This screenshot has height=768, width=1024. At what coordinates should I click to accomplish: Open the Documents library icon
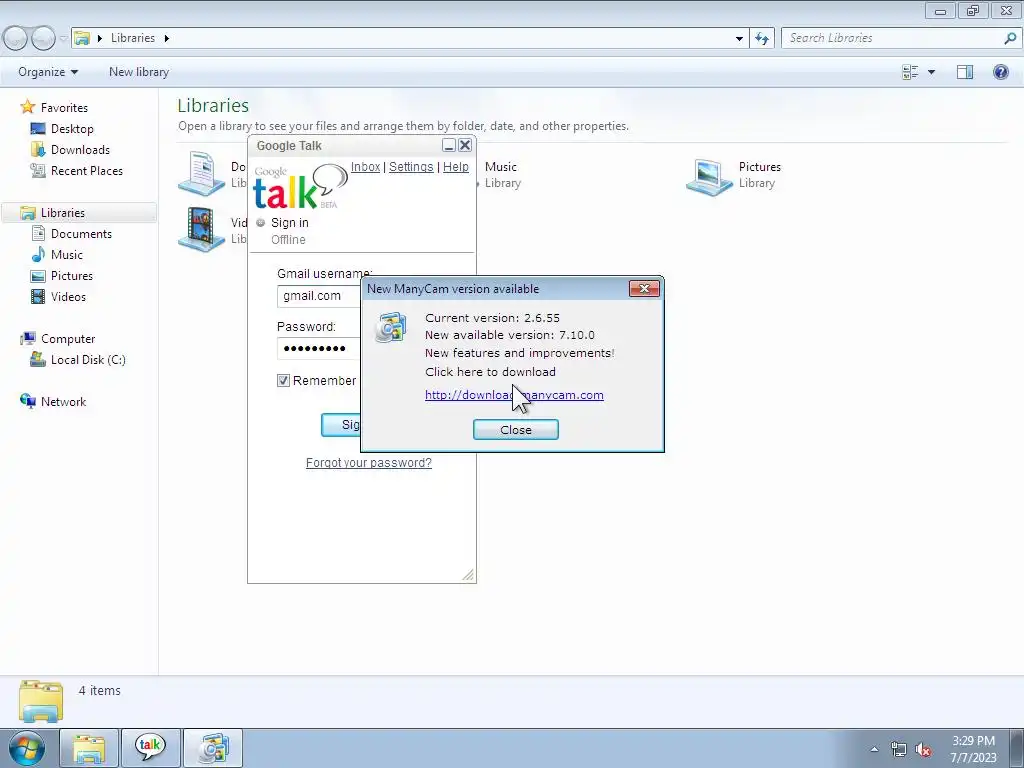[202, 174]
